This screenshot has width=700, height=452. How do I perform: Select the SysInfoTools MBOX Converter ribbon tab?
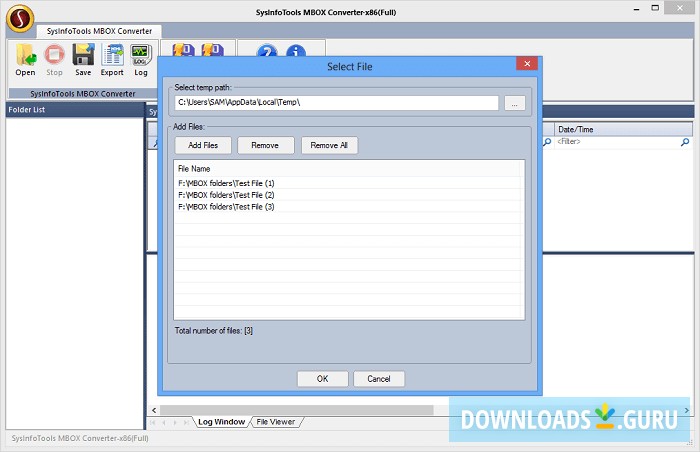pyautogui.click(x=99, y=31)
